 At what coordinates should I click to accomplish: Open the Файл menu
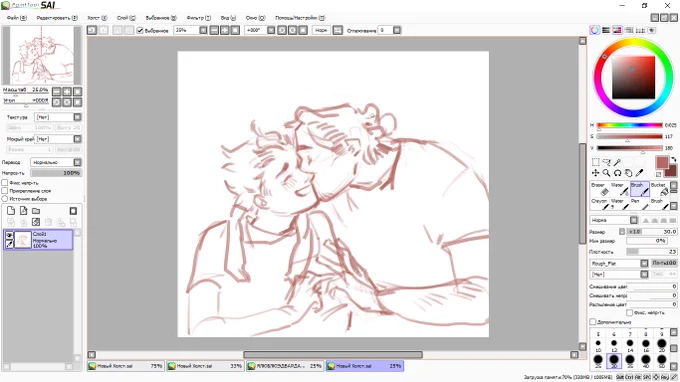tap(16, 18)
